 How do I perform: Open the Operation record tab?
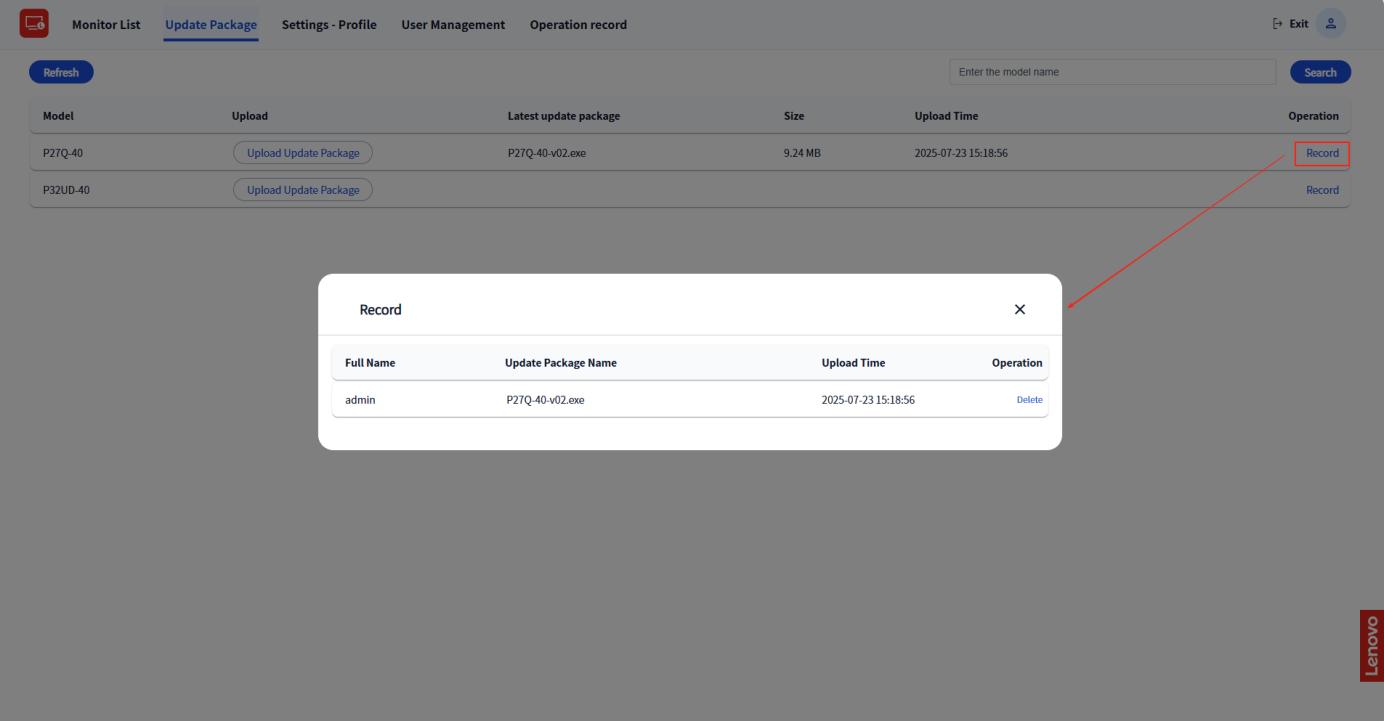[578, 24]
